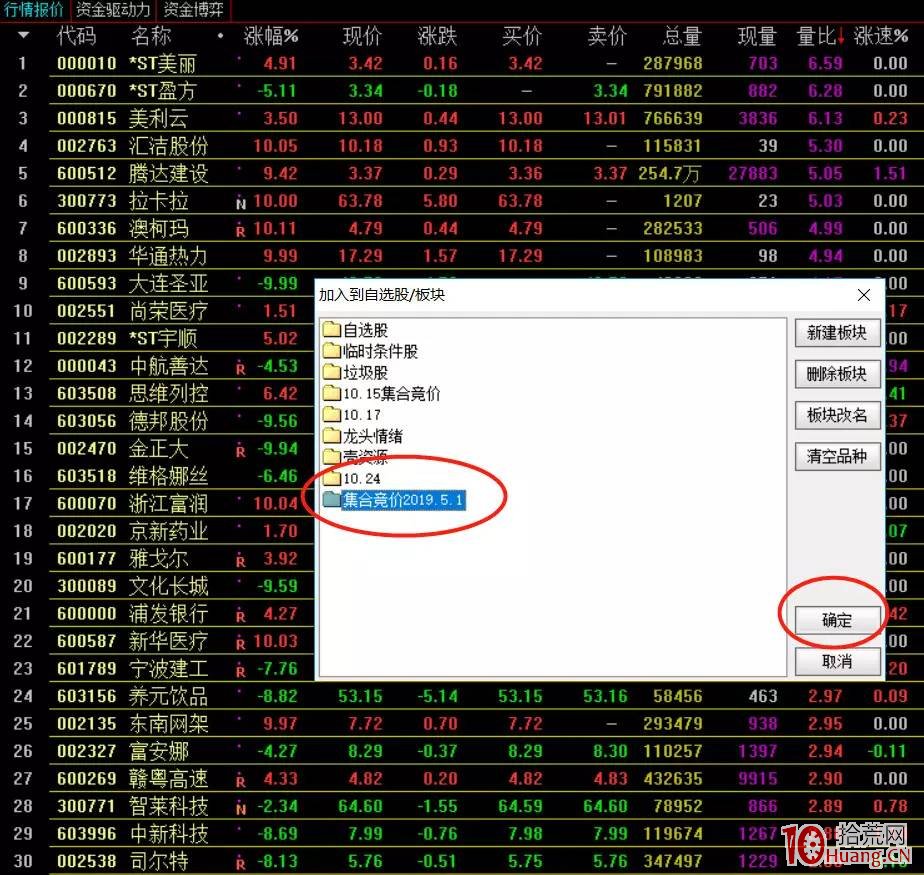Click the 板块改名 button
The image size is (924, 875).
pyautogui.click(x=837, y=415)
